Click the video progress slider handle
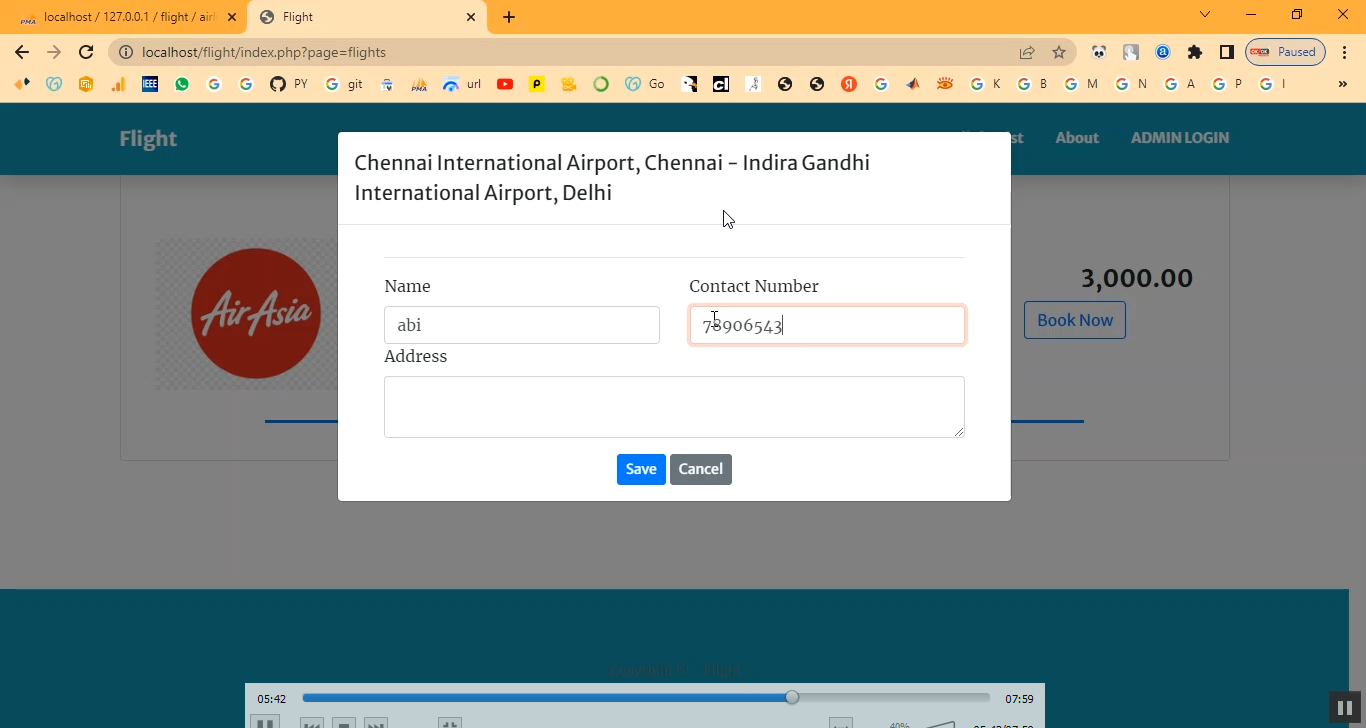The width and height of the screenshot is (1366, 728). click(792, 697)
